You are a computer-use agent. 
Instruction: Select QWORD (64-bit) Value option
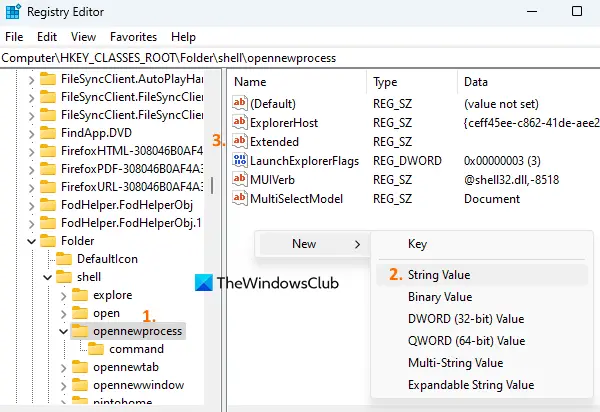[x=482, y=340]
